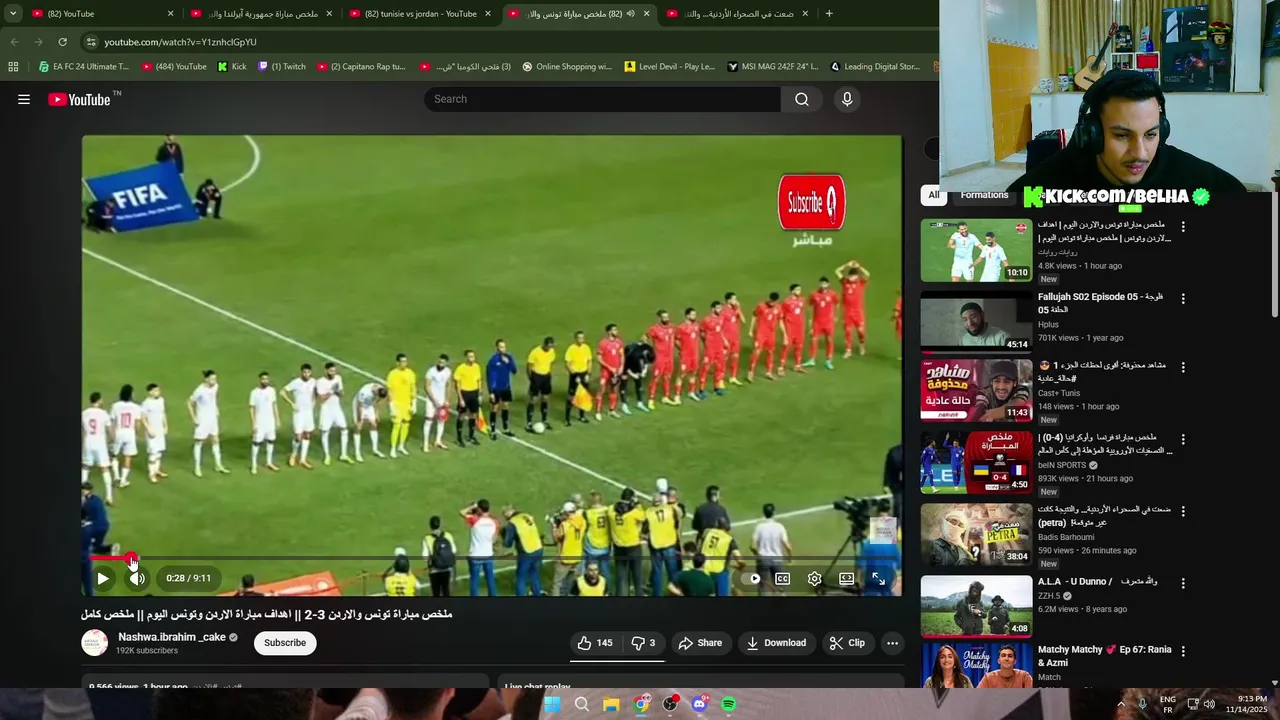Play the video with the play button
Viewport: 1280px width, 720px height.
(x=103, y=578)
